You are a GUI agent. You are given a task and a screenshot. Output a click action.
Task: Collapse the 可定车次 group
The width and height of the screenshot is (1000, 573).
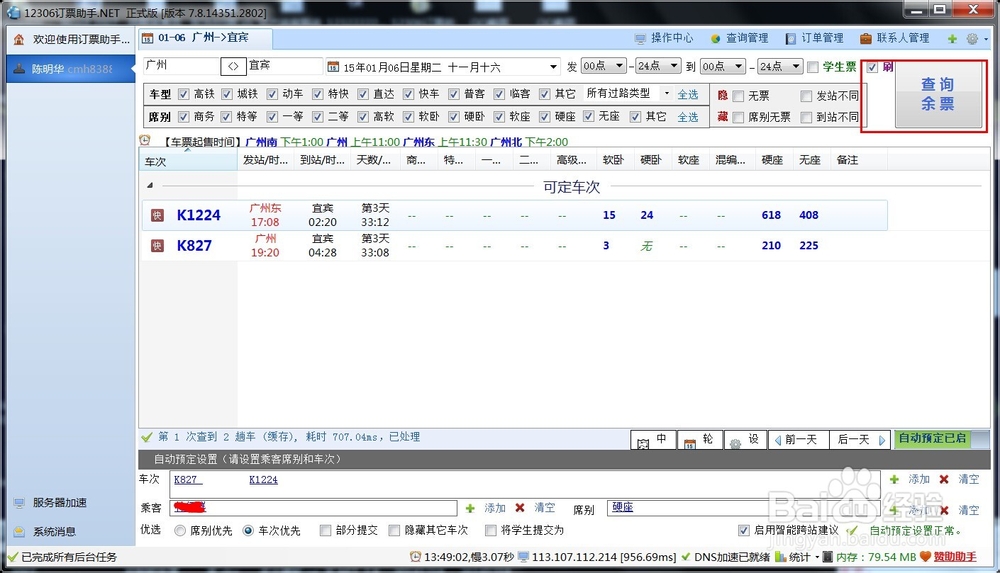click(150, 186)
